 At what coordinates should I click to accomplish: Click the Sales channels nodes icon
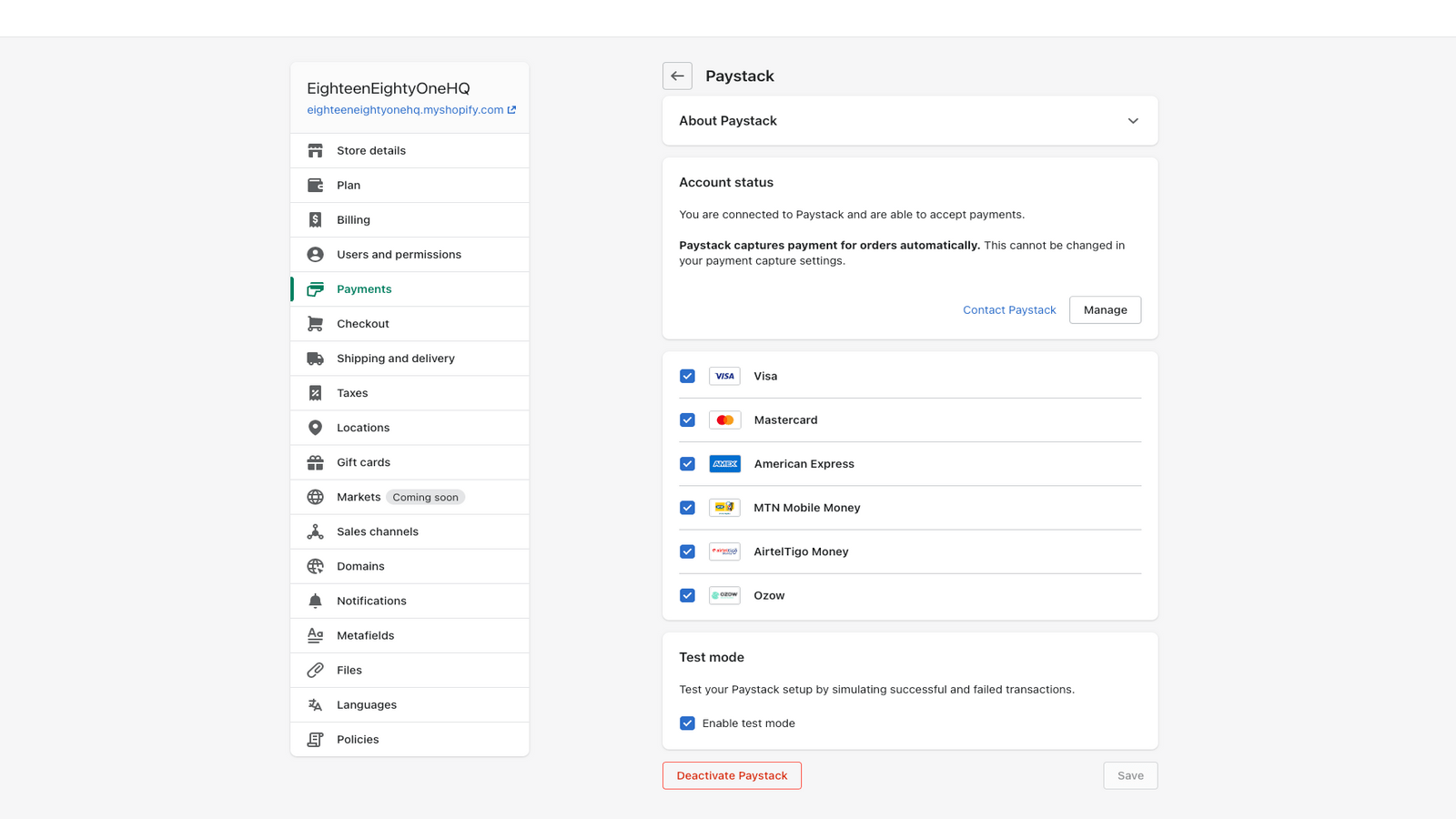(x=315, y=531)
